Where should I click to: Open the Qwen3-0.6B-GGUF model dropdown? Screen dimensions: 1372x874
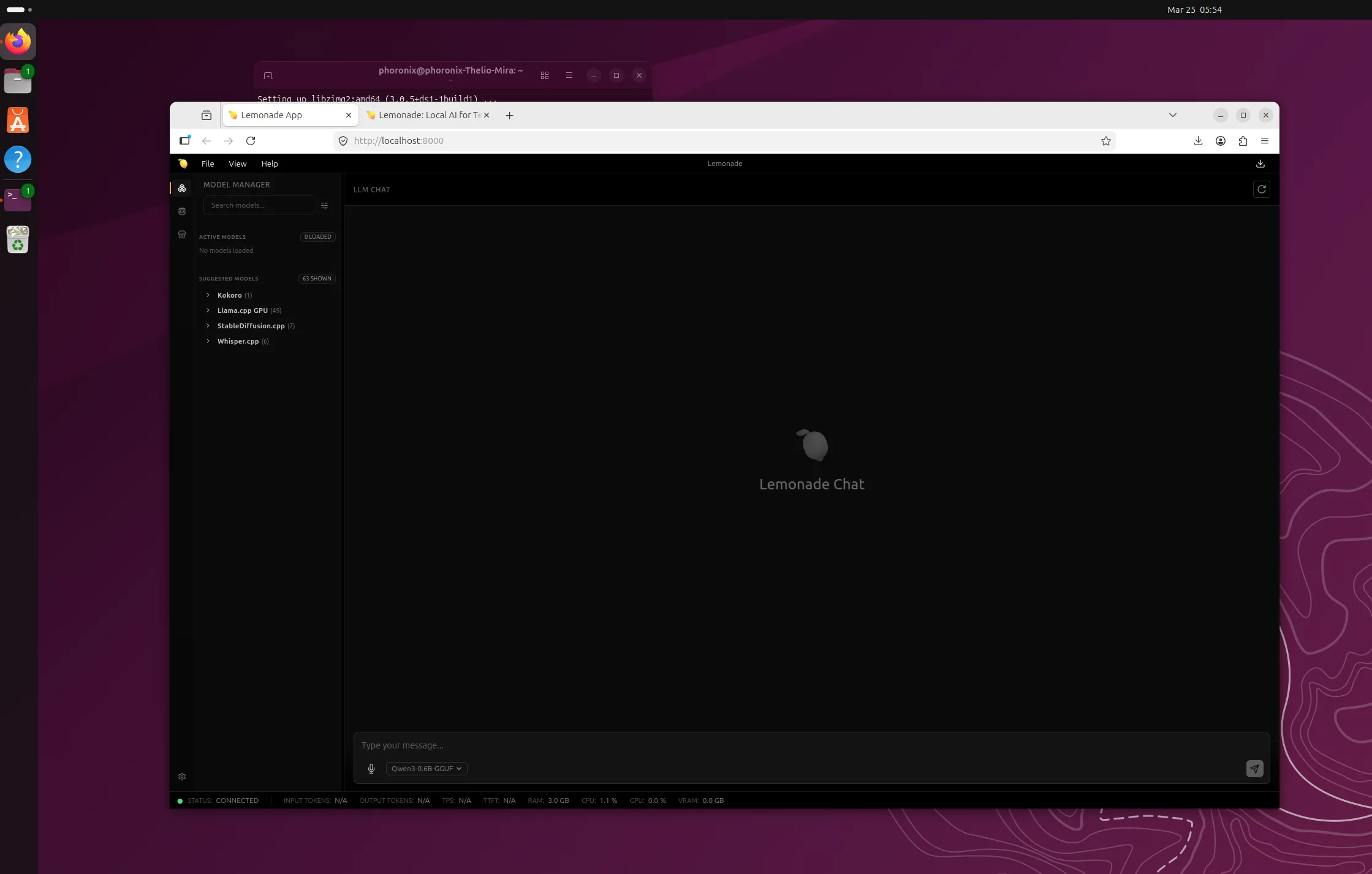coord(426,769)
